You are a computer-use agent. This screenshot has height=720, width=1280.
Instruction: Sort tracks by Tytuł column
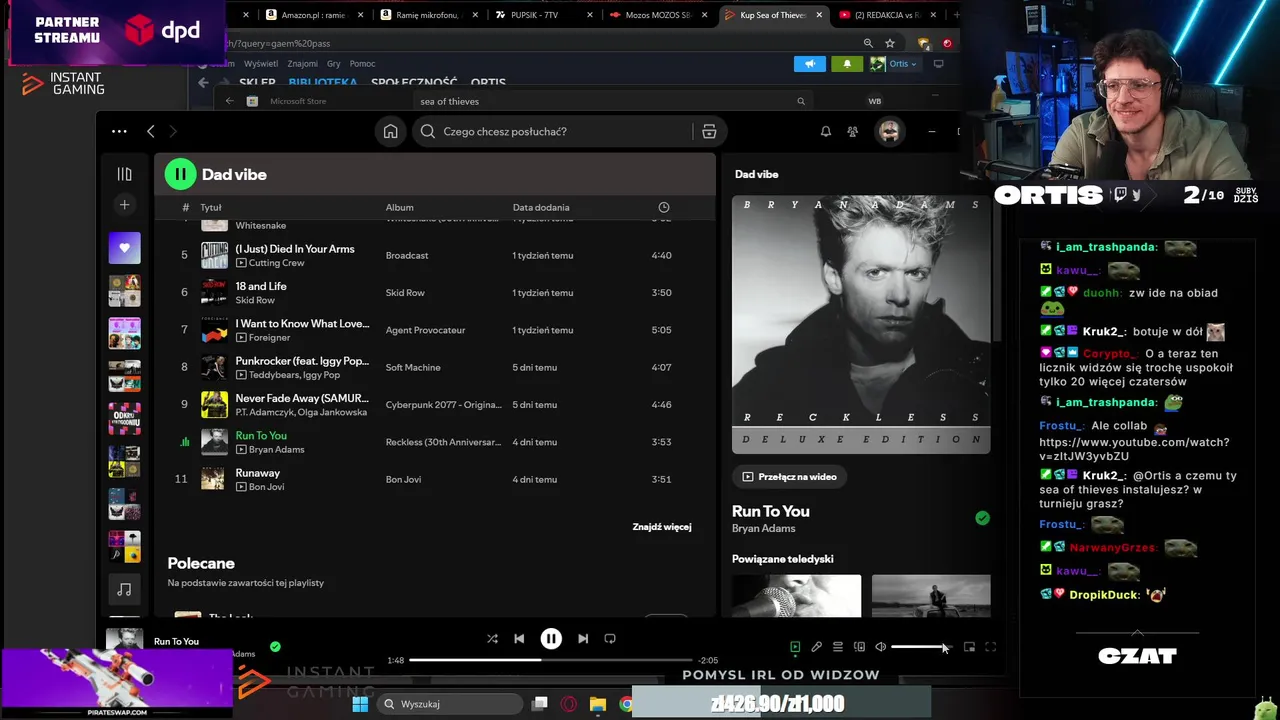210,207
